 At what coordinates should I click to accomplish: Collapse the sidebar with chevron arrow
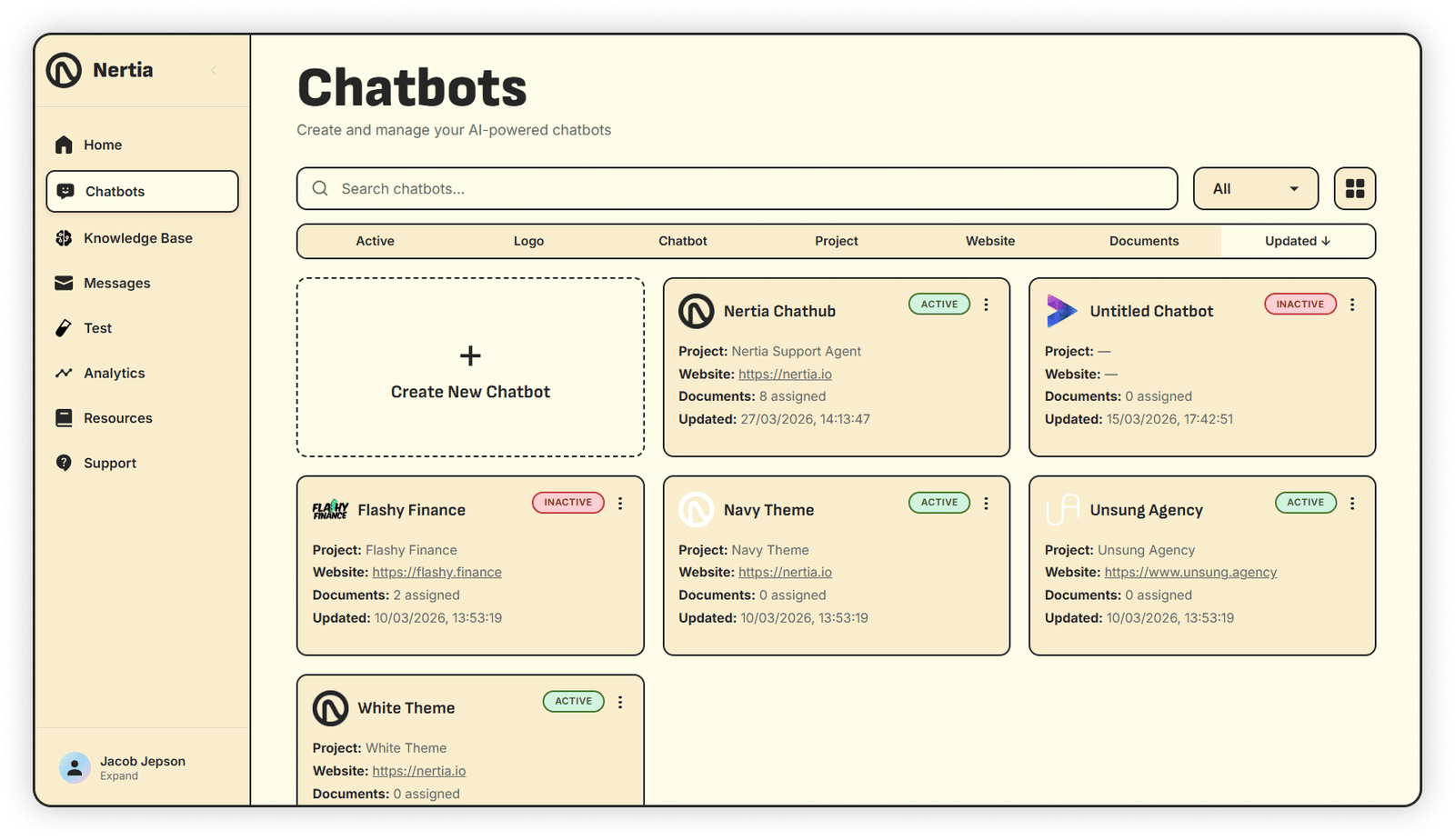(x=214, y=71)
